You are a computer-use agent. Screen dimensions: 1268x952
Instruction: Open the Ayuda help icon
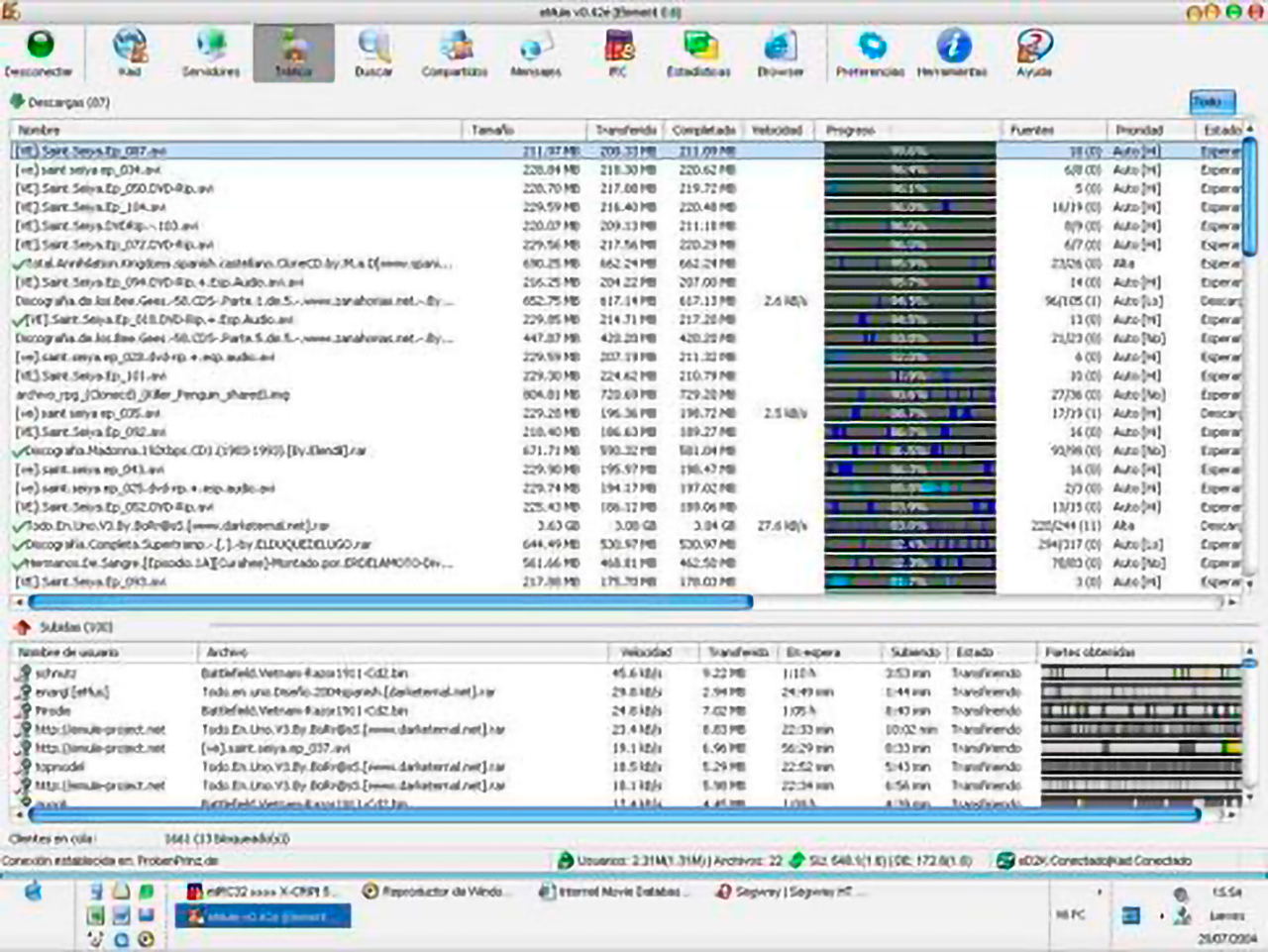click(1033, 53)
